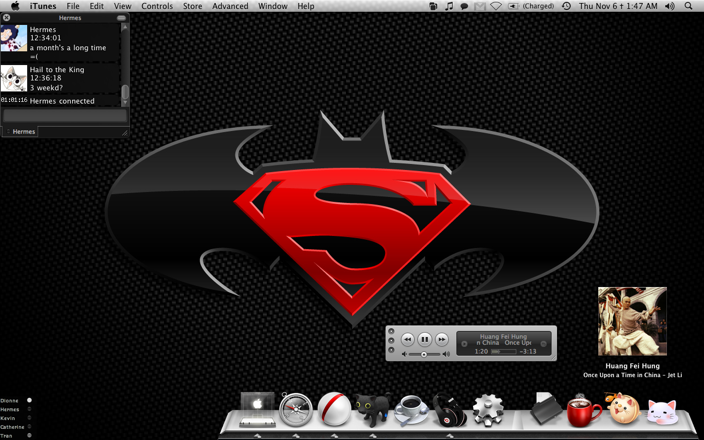Open the Apple menu
Screen dimensions: 704x440
(x=15, y=6)
